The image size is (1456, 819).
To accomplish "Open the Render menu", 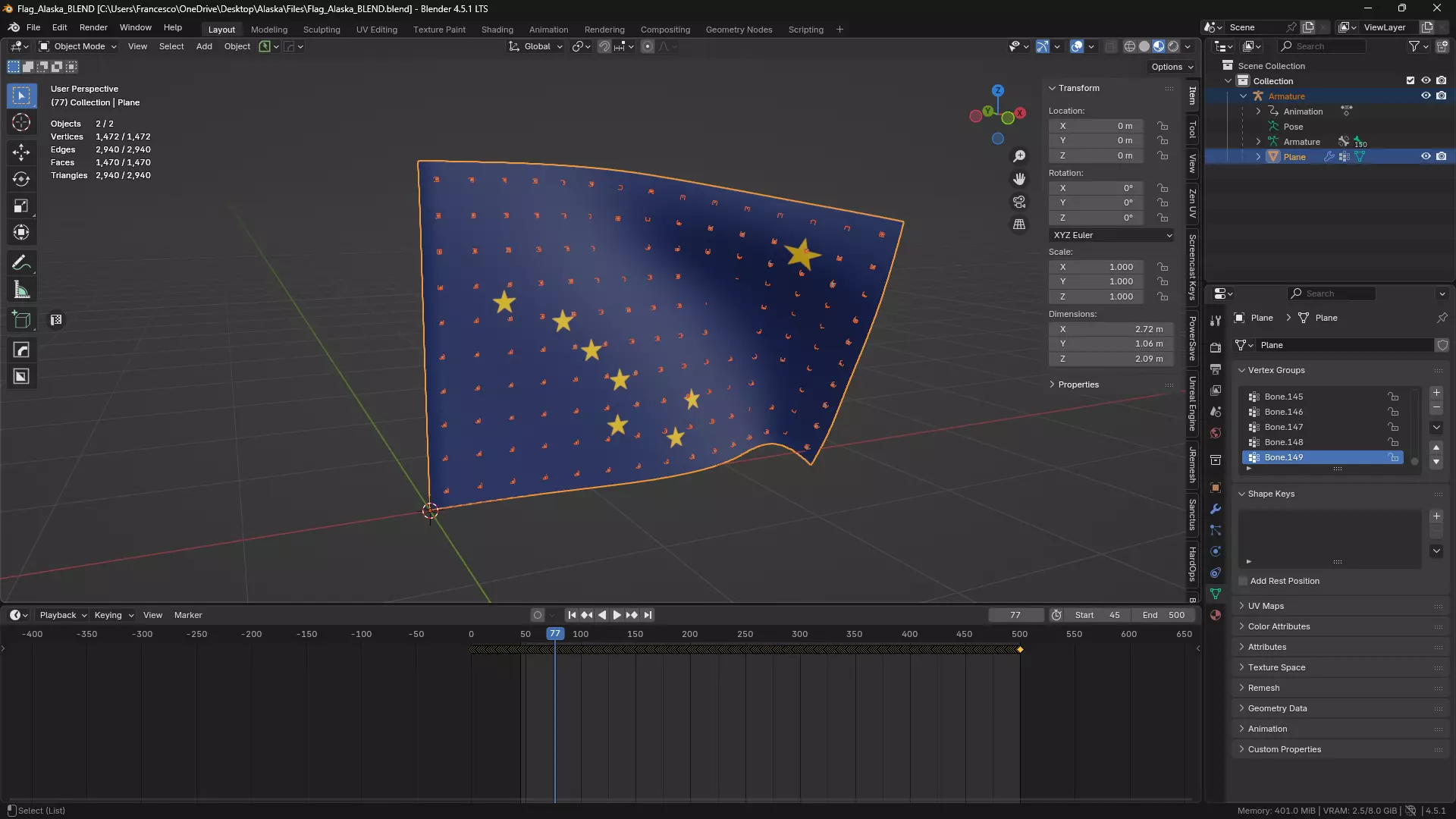I will tap(93, 27).
